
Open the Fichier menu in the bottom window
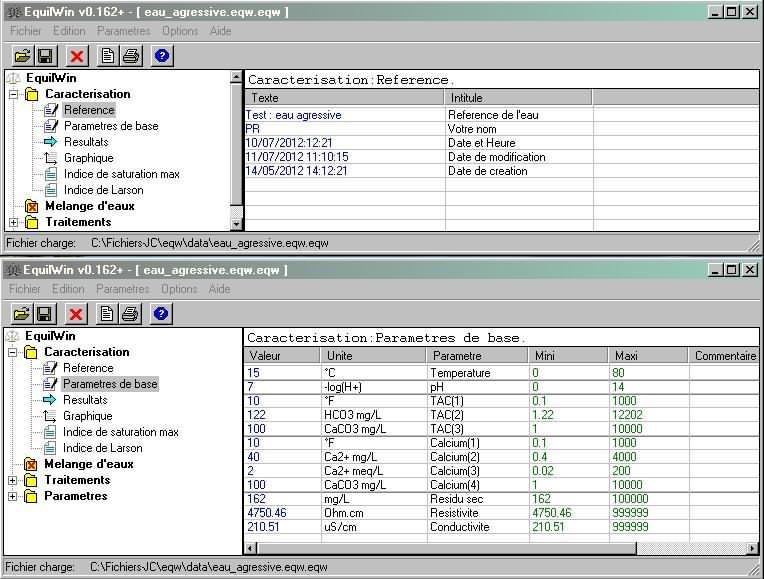(x=25, y=289)
